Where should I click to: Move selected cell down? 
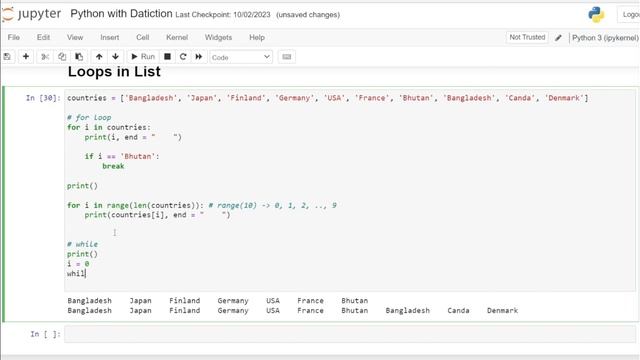coord(116,57)
